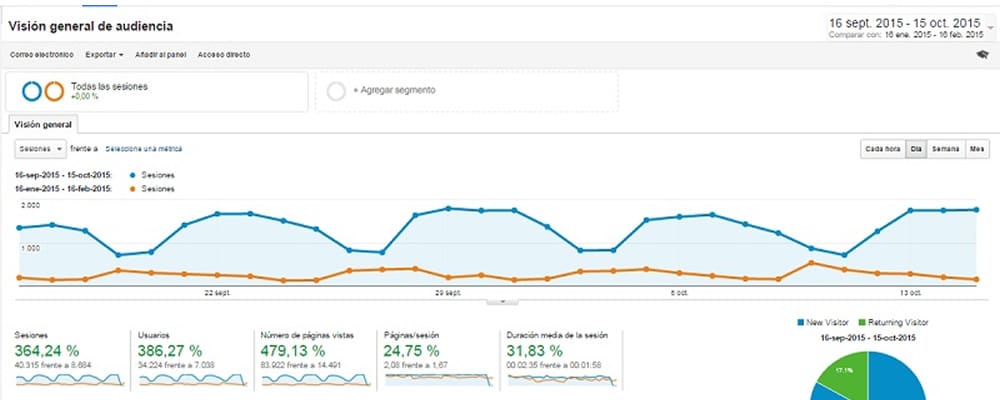Click the Sesiones sparkline thumbnail
The height and width of the screenshot is (400, 1000).
(69, 380)
